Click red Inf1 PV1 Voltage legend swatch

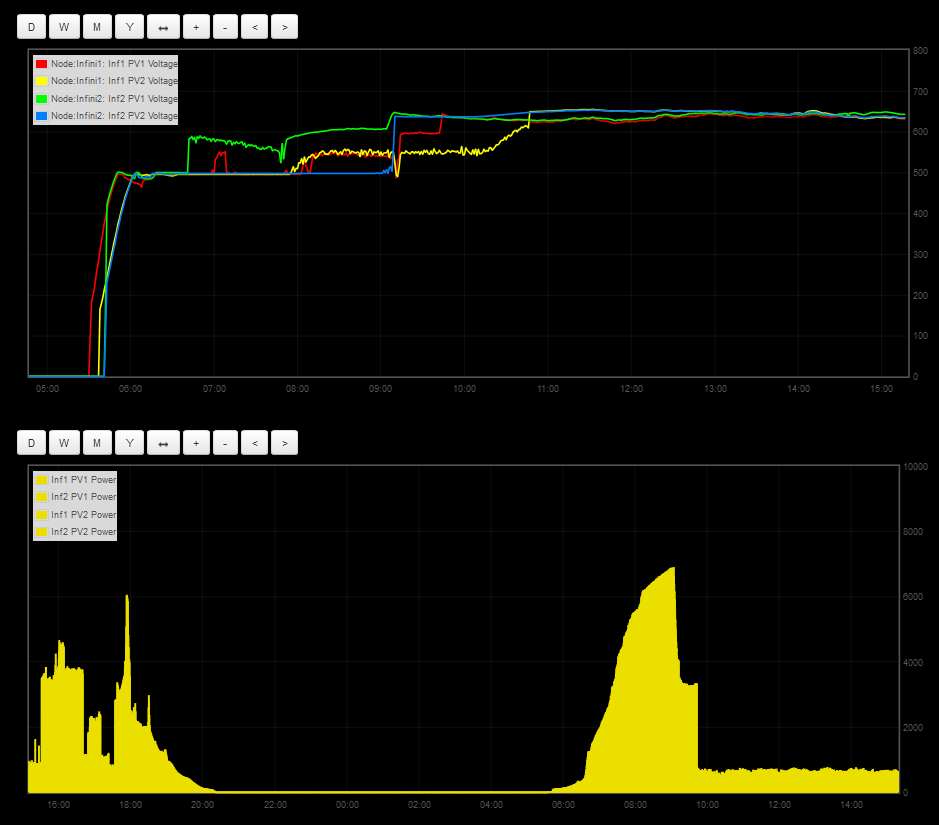point(42,63)
